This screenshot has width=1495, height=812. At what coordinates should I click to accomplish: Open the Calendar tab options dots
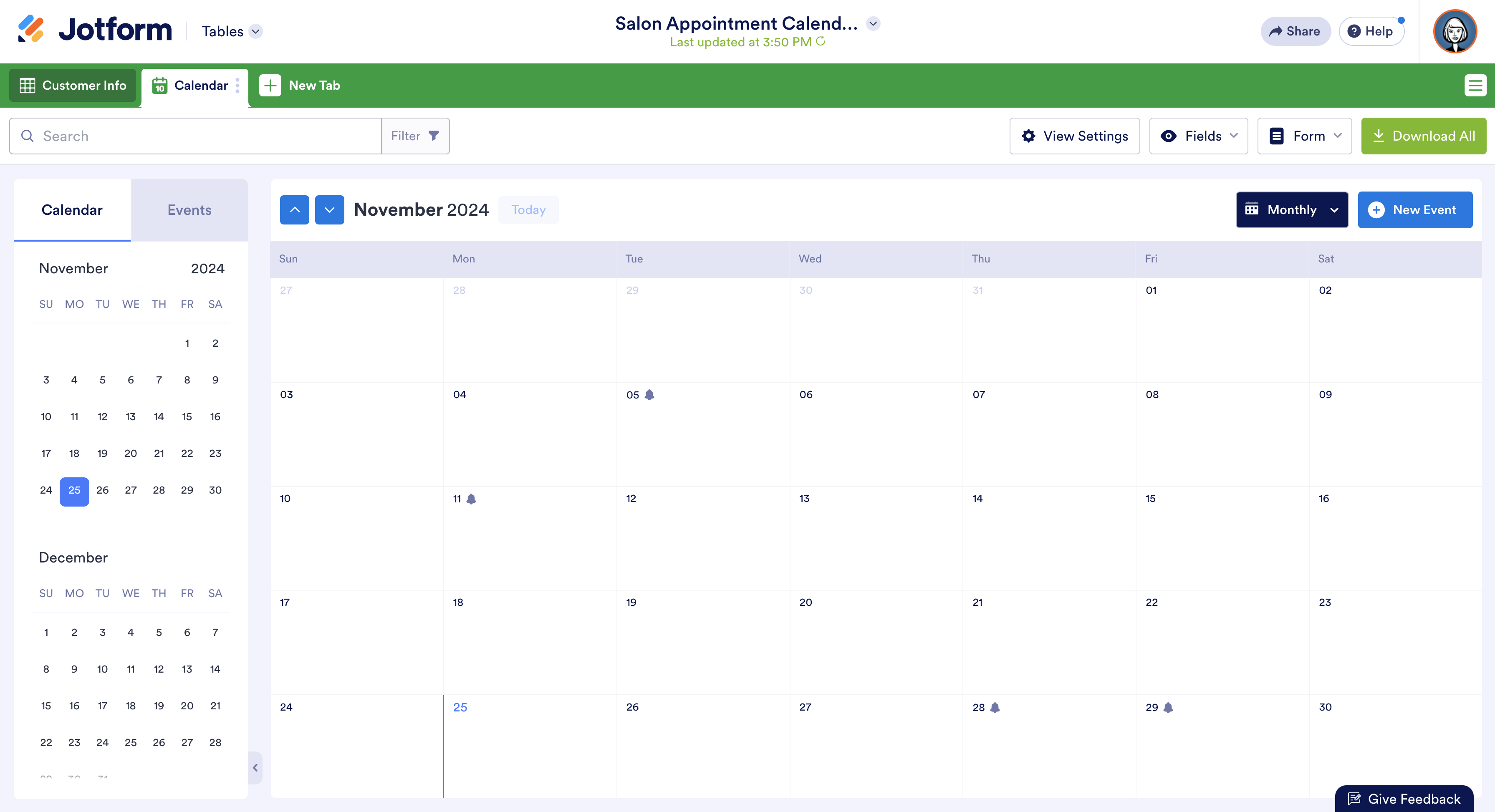[x=237, y=85]
